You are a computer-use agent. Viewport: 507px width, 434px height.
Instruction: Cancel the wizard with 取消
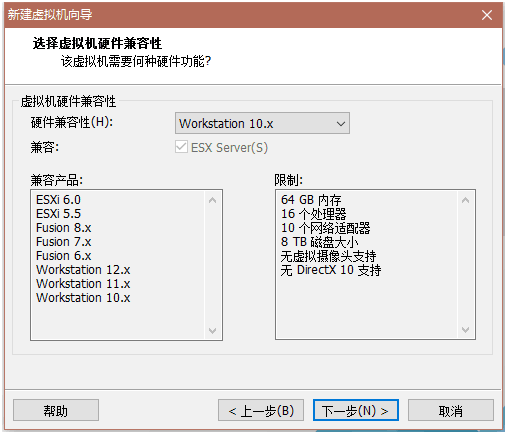point(451,410)
